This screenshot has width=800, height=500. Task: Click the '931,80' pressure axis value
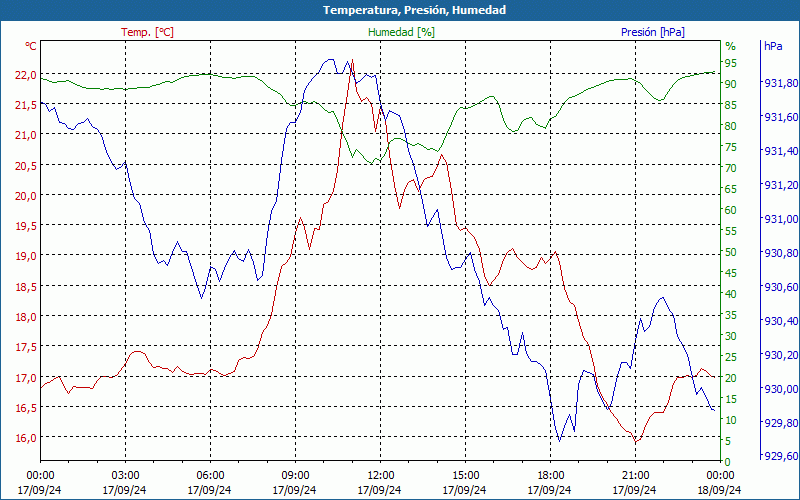[x=780, y=83]
